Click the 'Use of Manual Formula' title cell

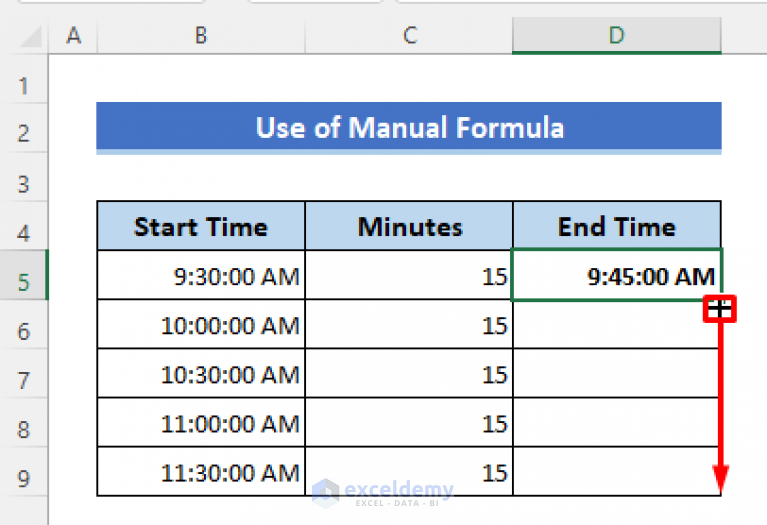point(409,128)
